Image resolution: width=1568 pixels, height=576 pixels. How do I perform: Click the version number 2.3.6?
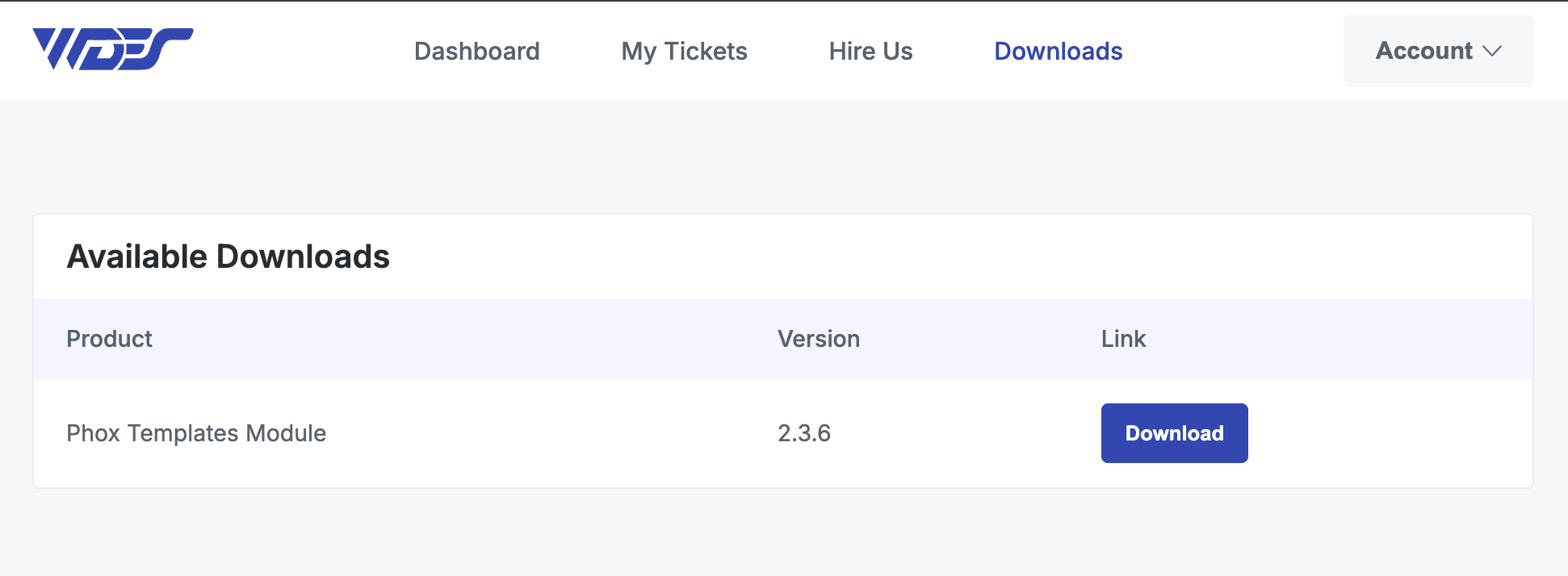803,433
